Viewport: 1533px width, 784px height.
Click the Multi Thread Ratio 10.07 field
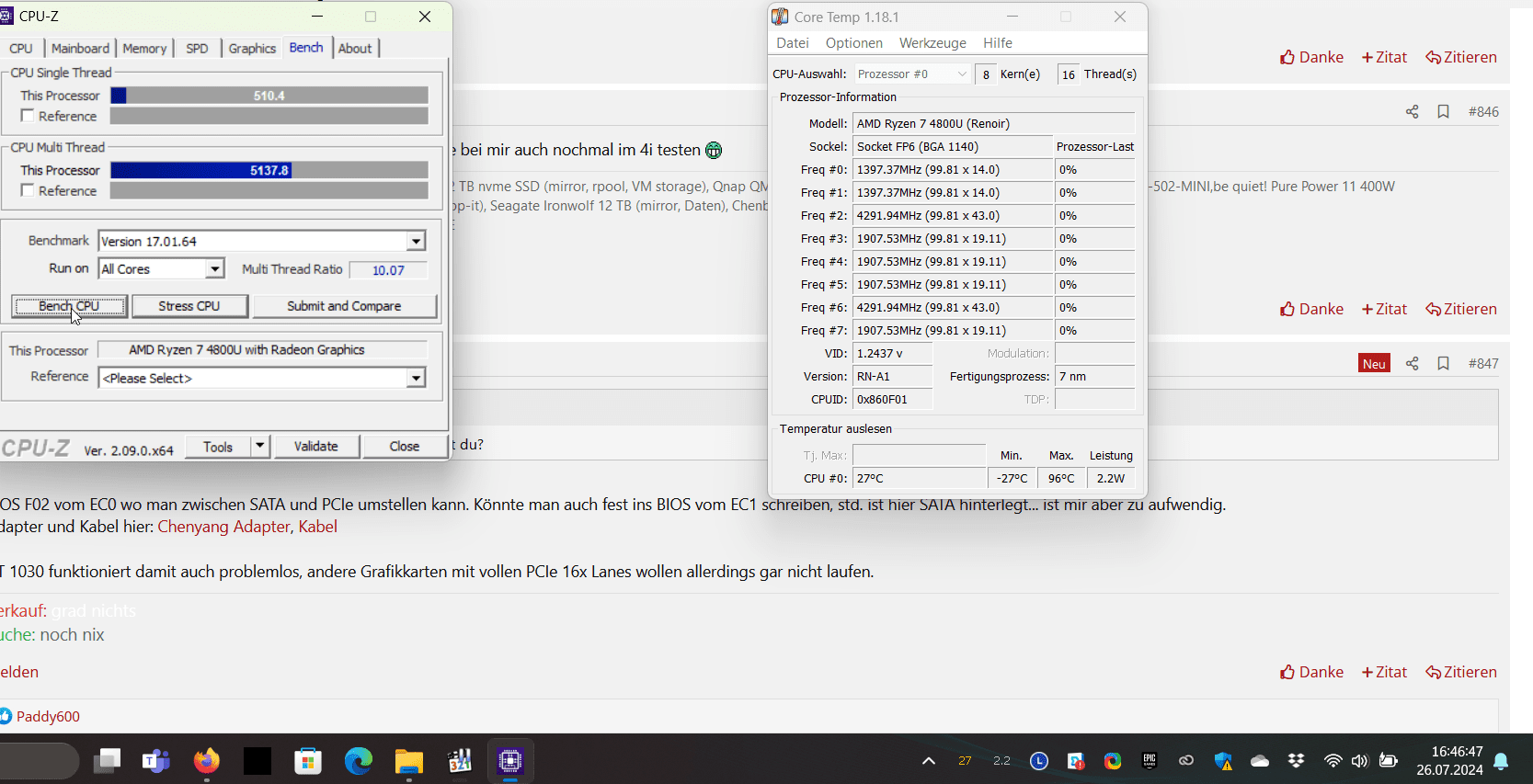[388, 269]
